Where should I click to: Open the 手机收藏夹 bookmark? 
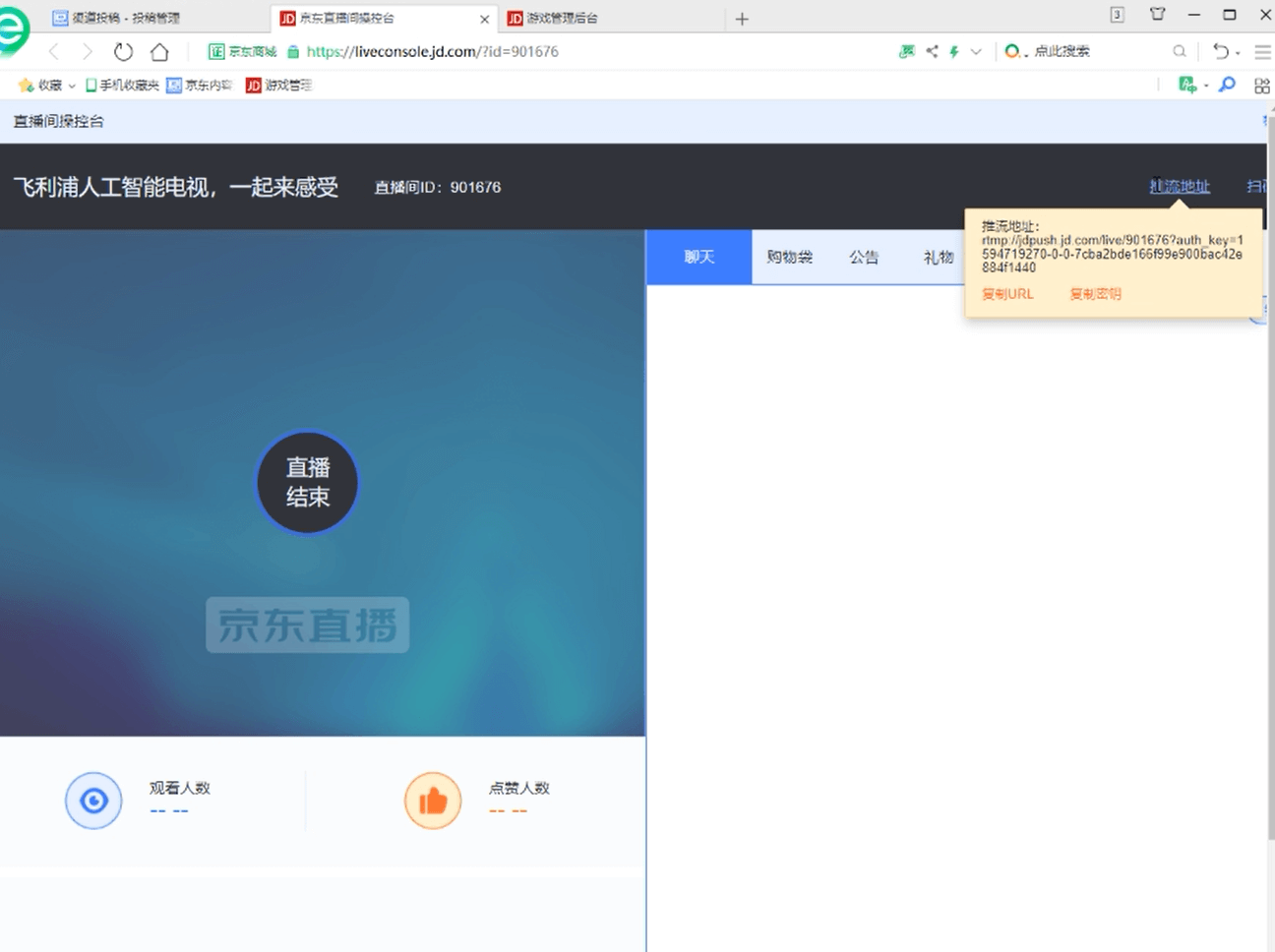click(x=122, y=86)
